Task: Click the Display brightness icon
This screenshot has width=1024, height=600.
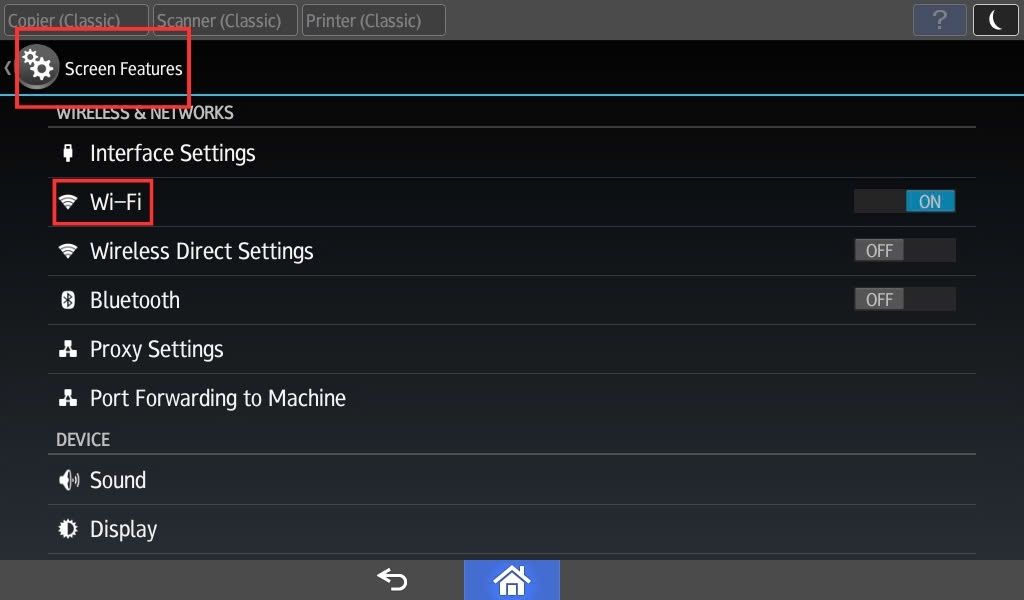Action: click(x=68, y=529)
